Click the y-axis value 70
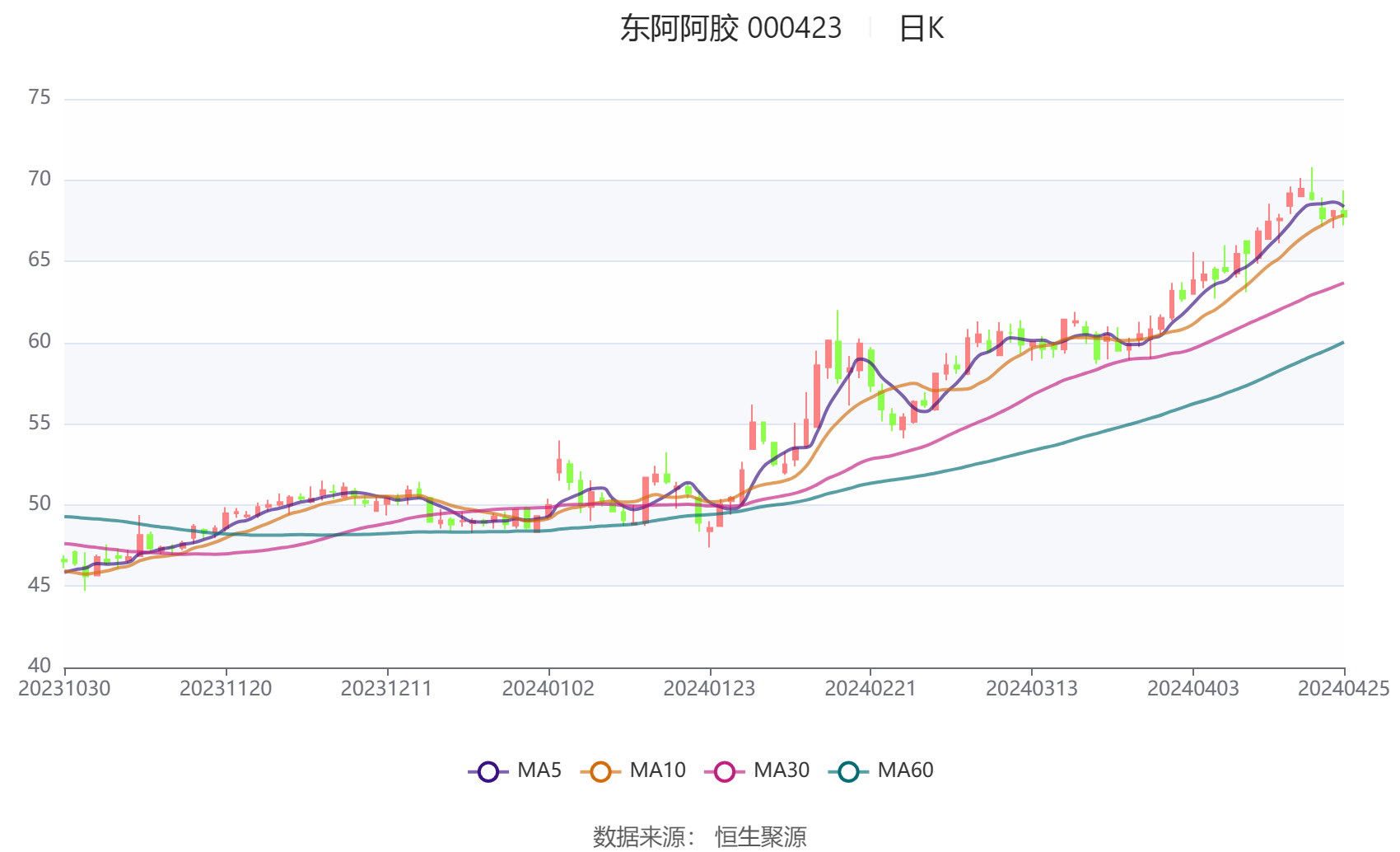 [40, 180]
